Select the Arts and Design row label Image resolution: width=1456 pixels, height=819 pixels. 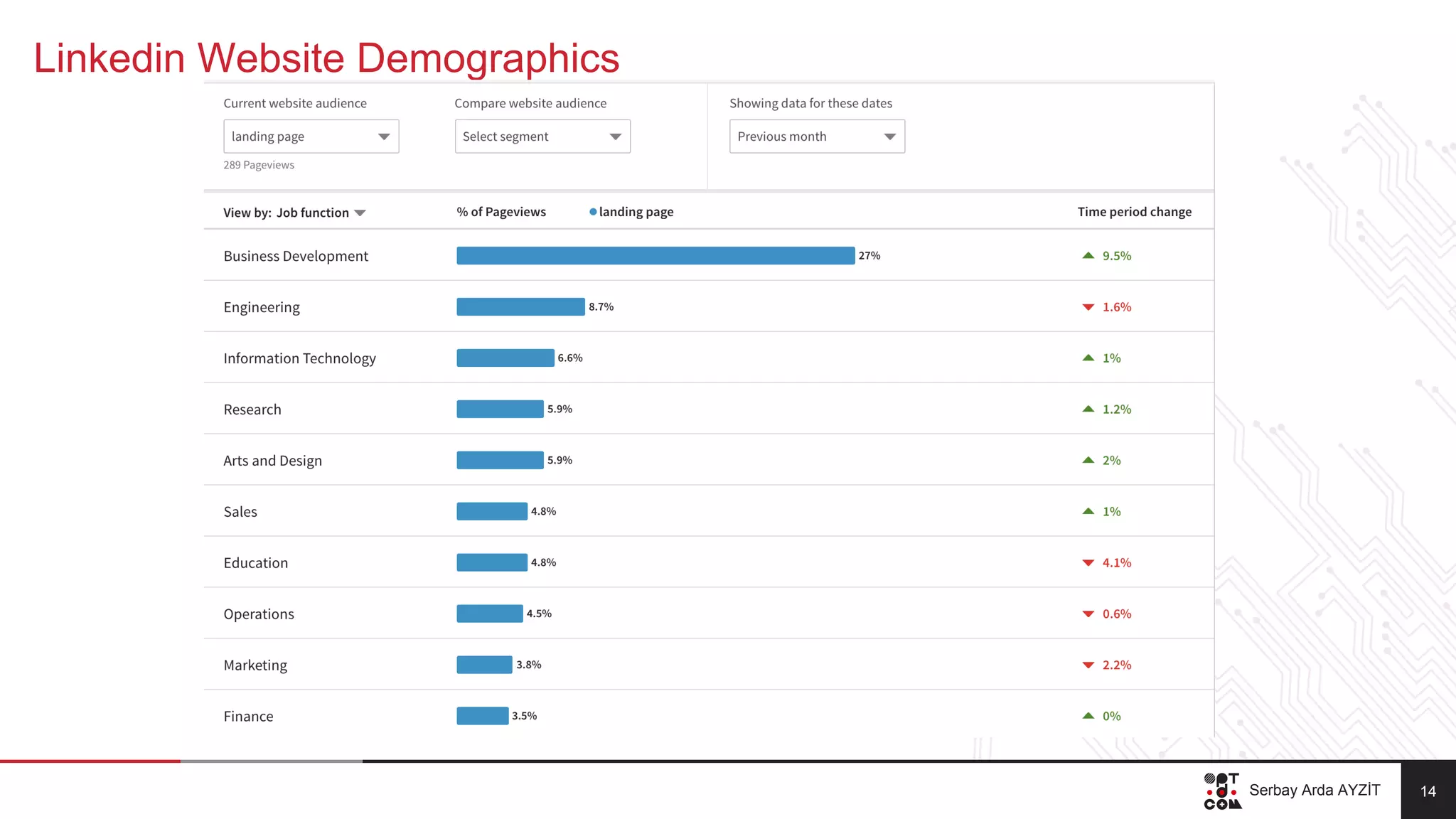(272, 461)
